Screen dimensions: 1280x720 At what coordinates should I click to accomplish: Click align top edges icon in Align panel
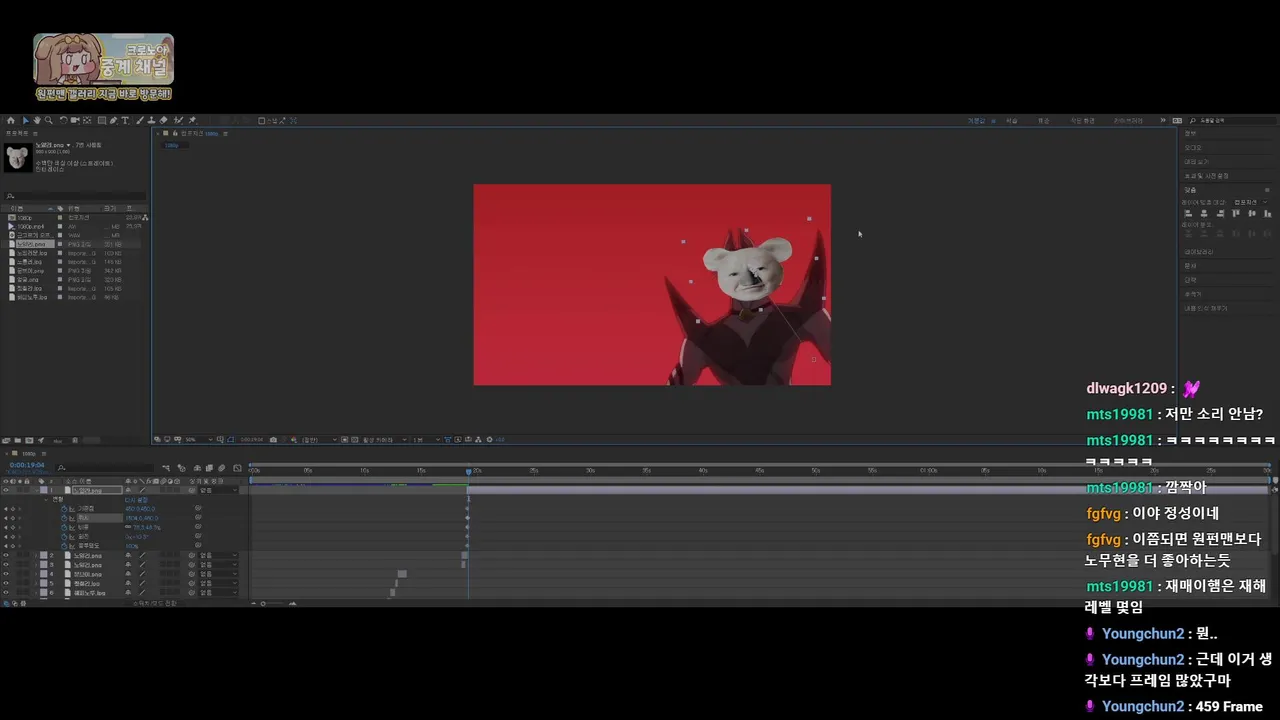tap(1236, 213)
